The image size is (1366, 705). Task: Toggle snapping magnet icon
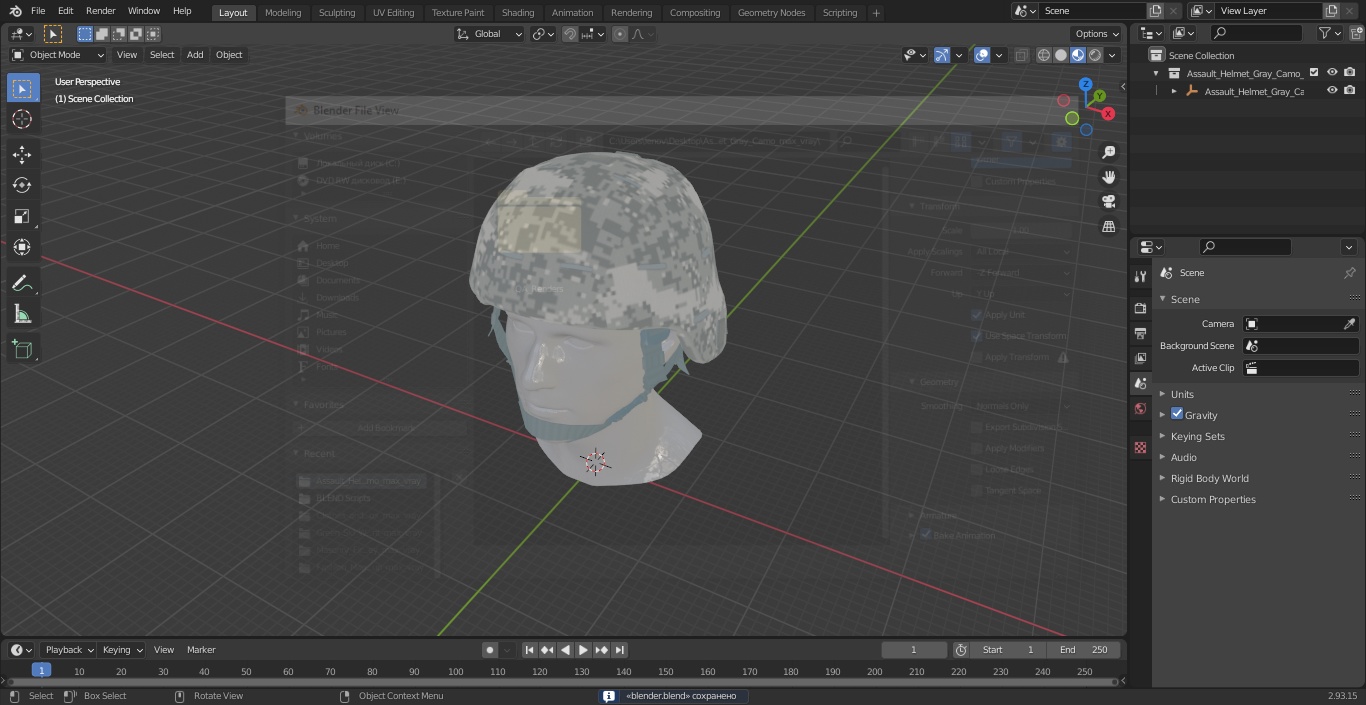point(570,34)
